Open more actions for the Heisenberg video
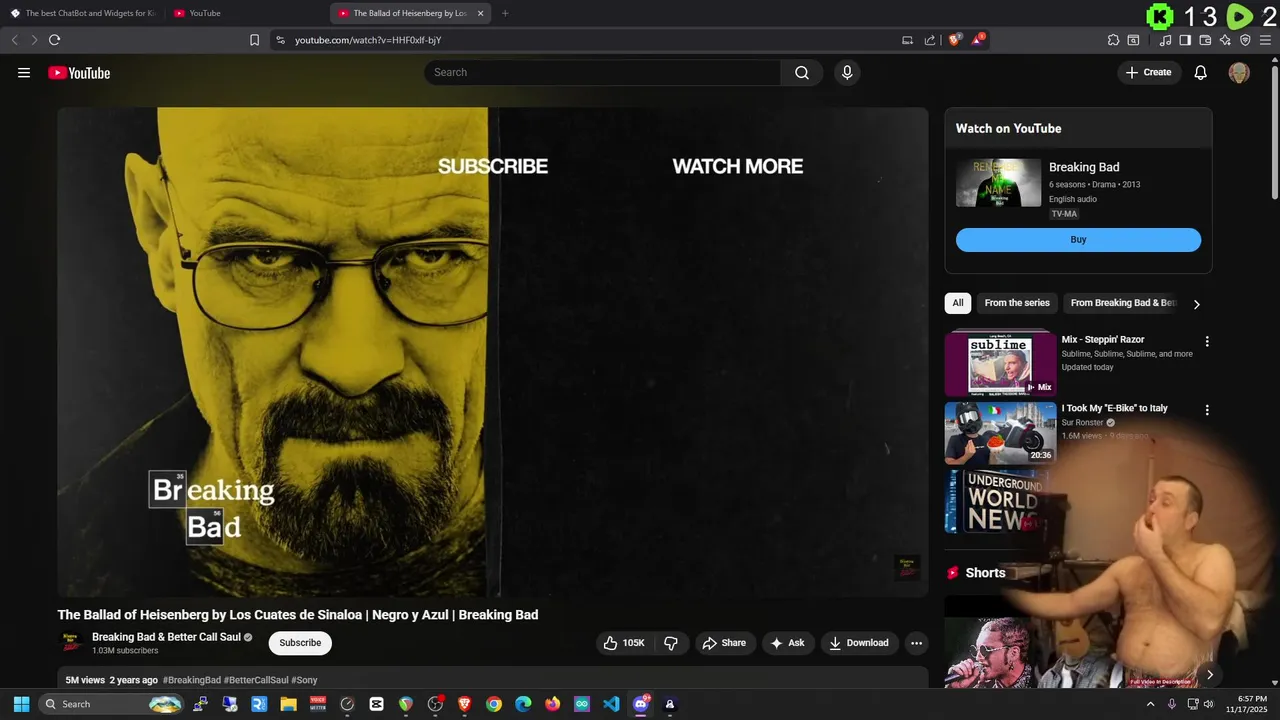Screen dimensions: 1280x720 pos(916,643)
